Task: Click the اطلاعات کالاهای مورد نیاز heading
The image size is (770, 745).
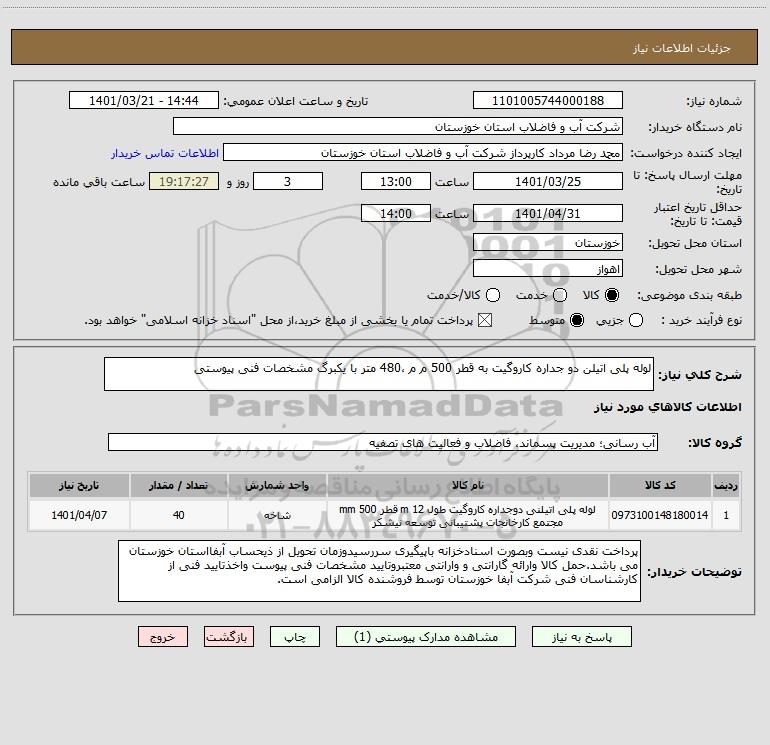Action: [x=668, y=407]
